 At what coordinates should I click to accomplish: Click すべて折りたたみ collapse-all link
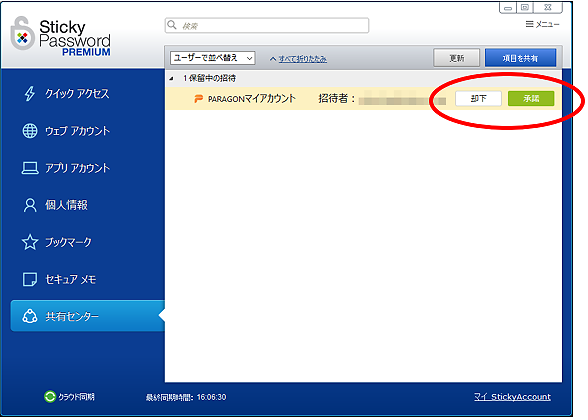(x=302, y=59)
